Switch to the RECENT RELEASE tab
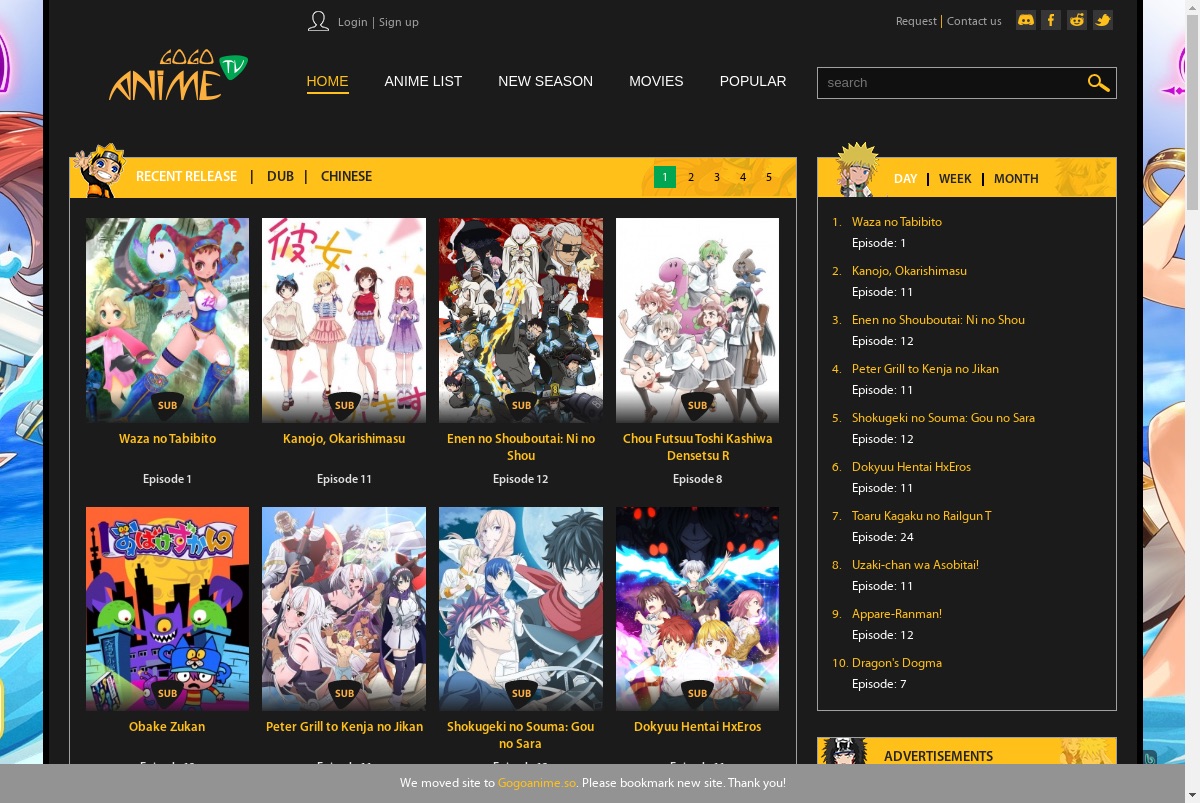 pos(186,176)
